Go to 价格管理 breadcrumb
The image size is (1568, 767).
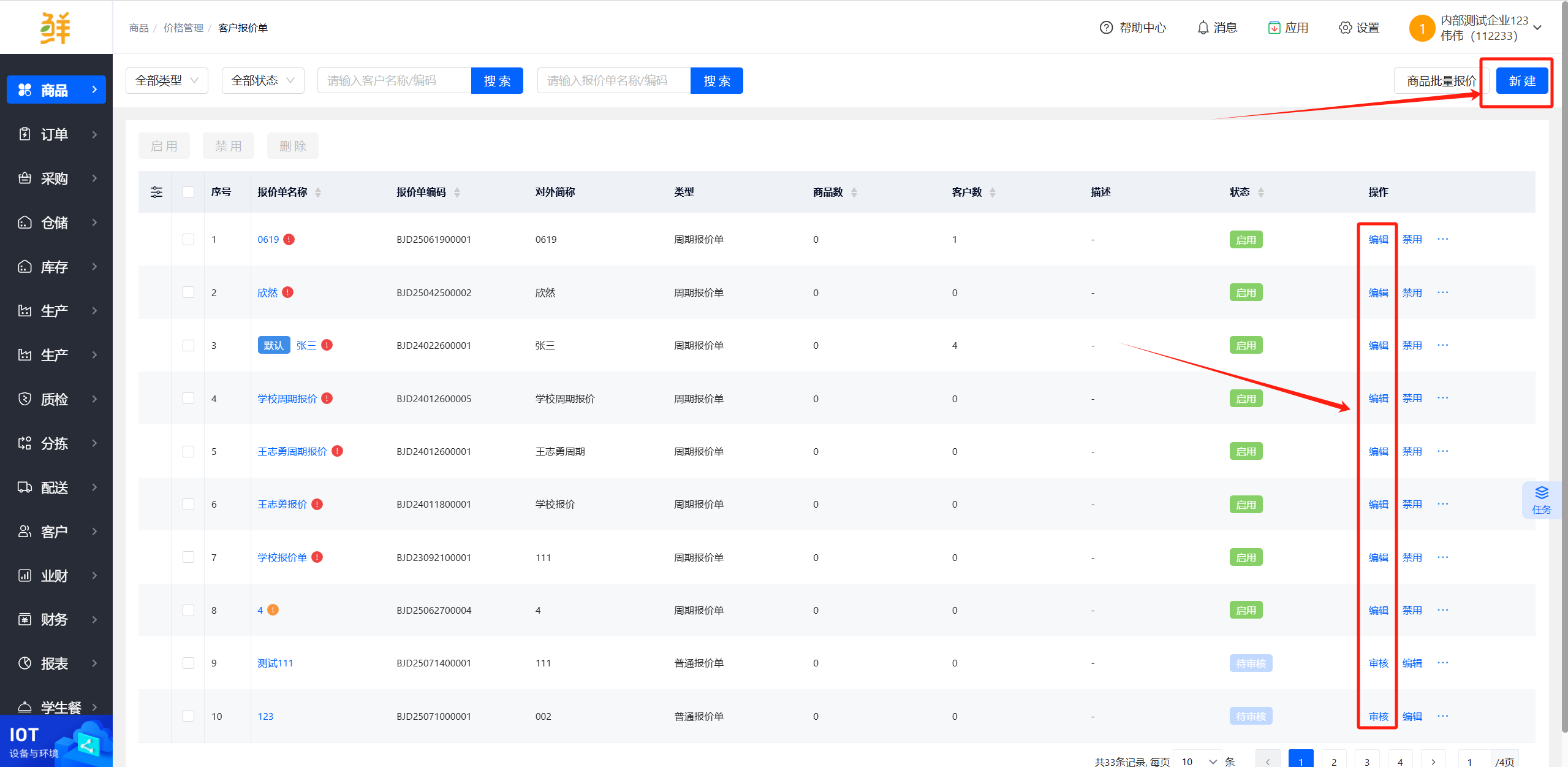183,28
